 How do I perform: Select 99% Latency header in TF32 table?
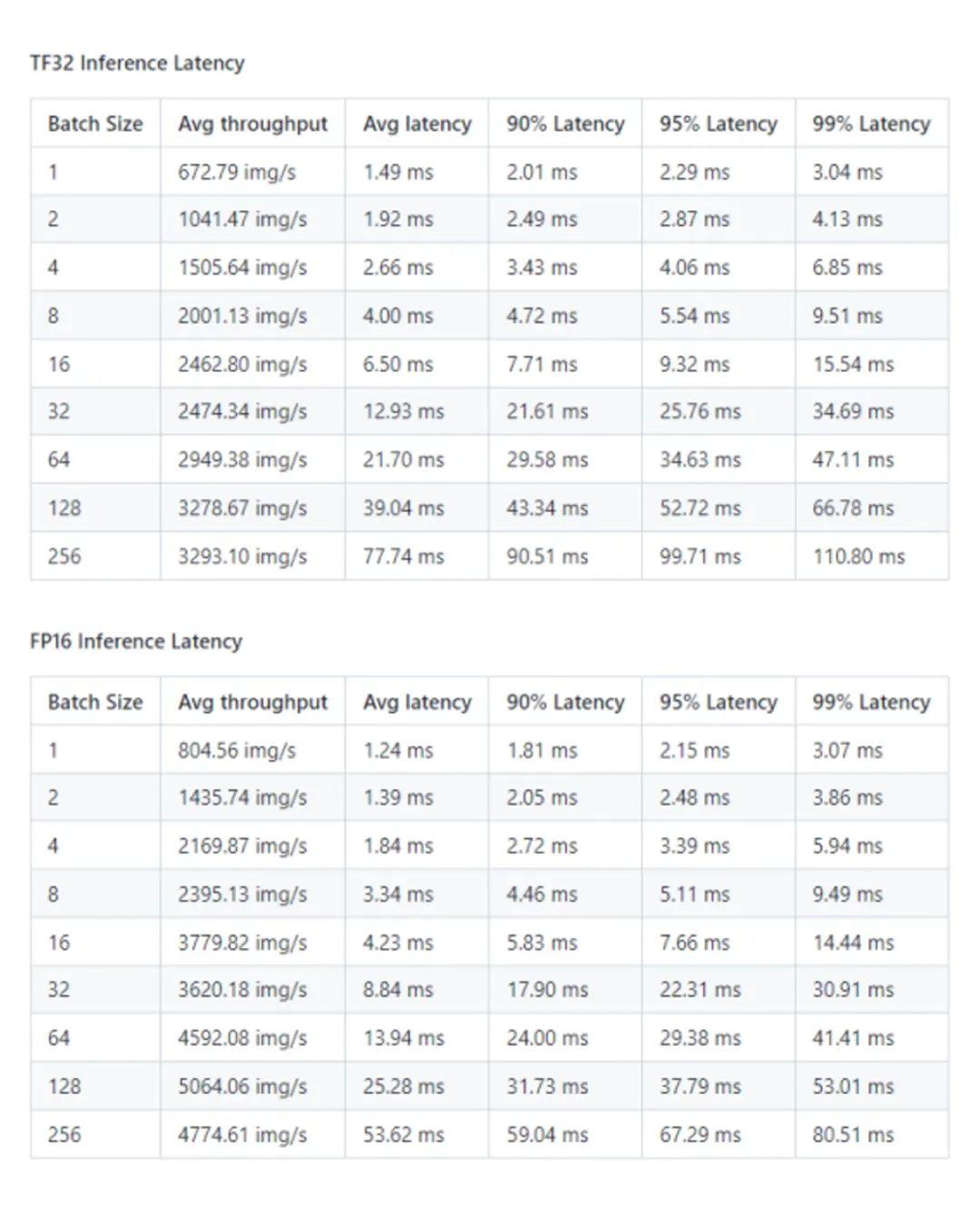871,124
